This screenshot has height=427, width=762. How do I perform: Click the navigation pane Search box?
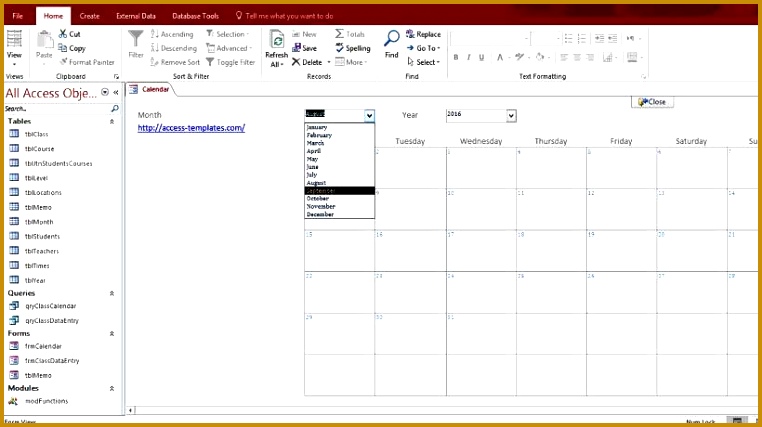pyautogui.click(x=57, y=108)
